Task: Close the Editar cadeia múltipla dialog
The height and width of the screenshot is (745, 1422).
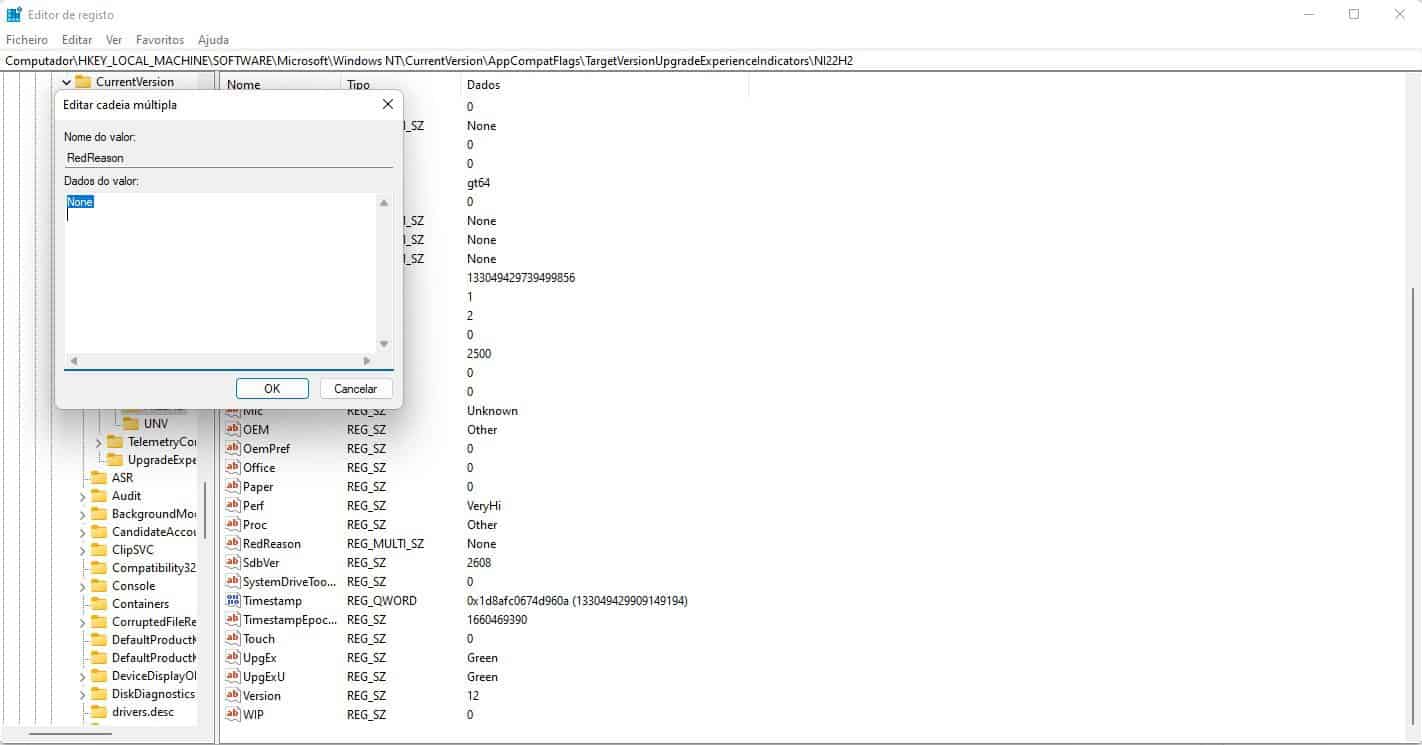Action: 387,105
